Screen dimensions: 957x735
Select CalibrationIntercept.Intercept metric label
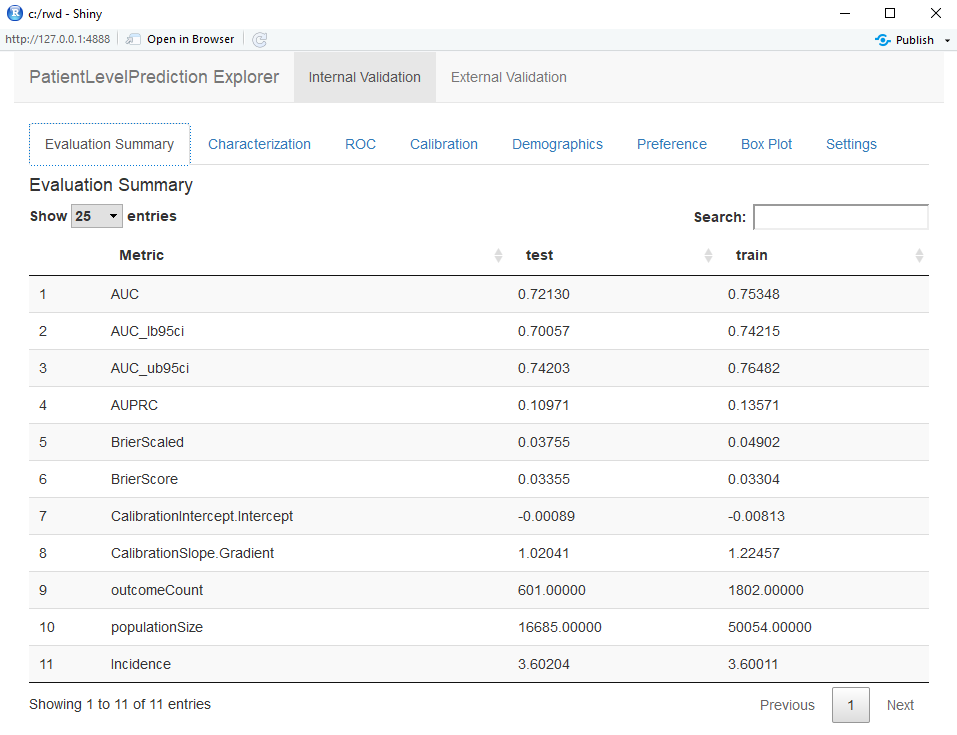201,516
